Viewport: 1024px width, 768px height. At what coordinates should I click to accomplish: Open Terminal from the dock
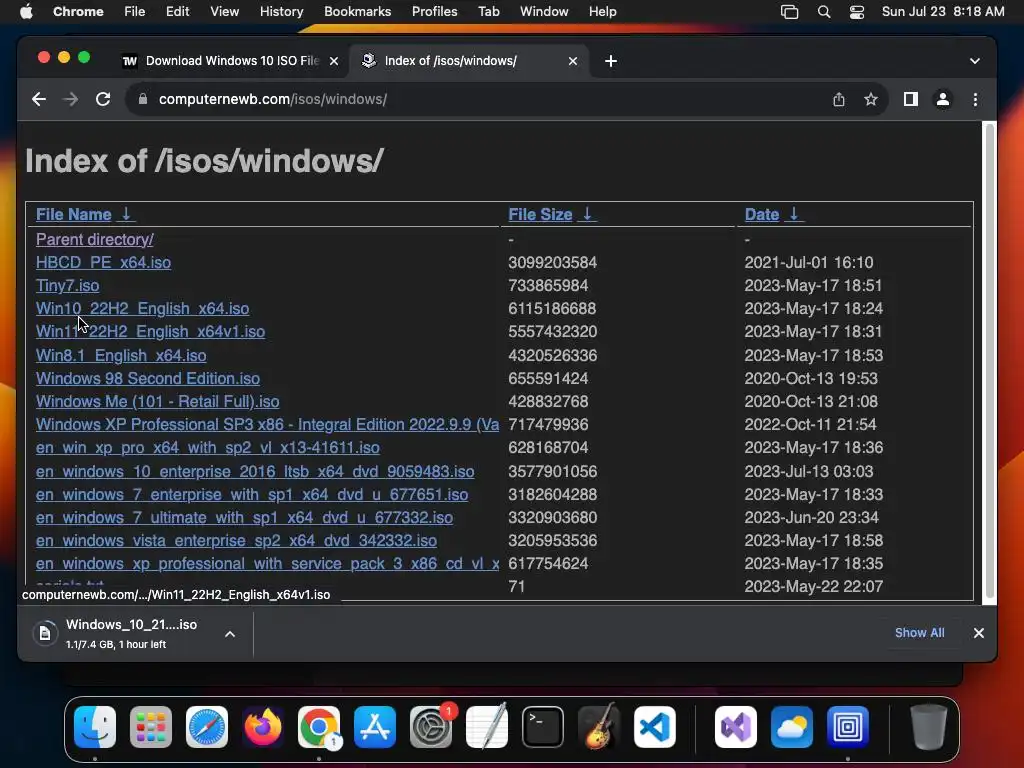click(x=543, y=727)
